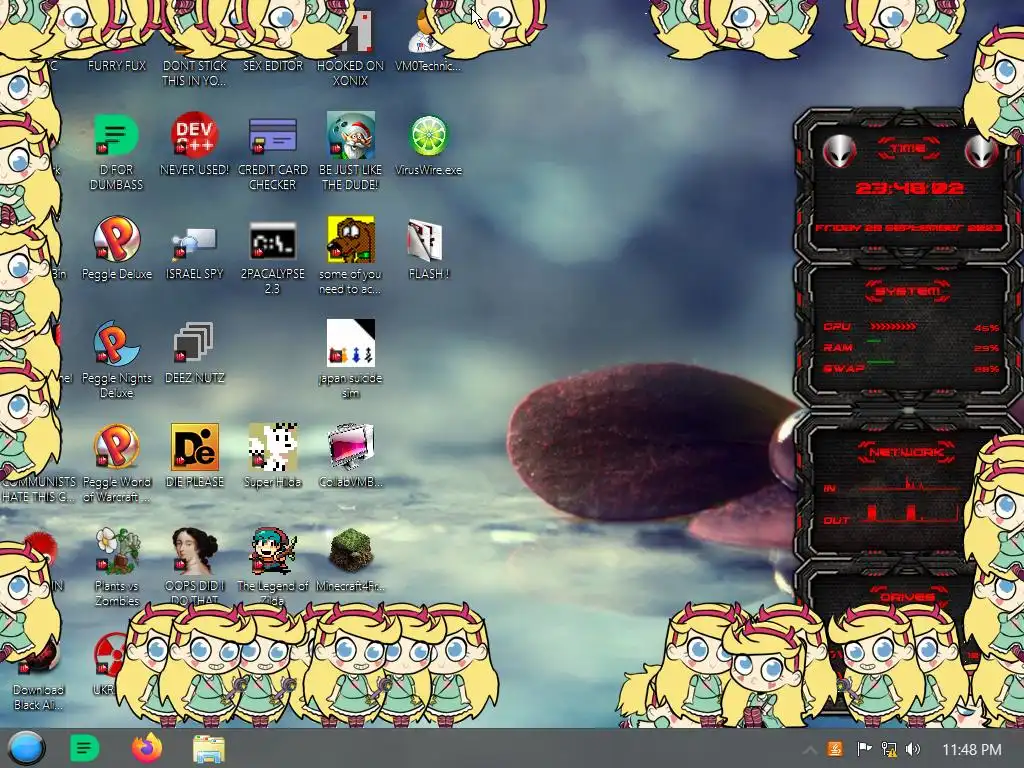
Task: Select the 2PACALYPSE 2.3 console icon
Action: [272, 240]
